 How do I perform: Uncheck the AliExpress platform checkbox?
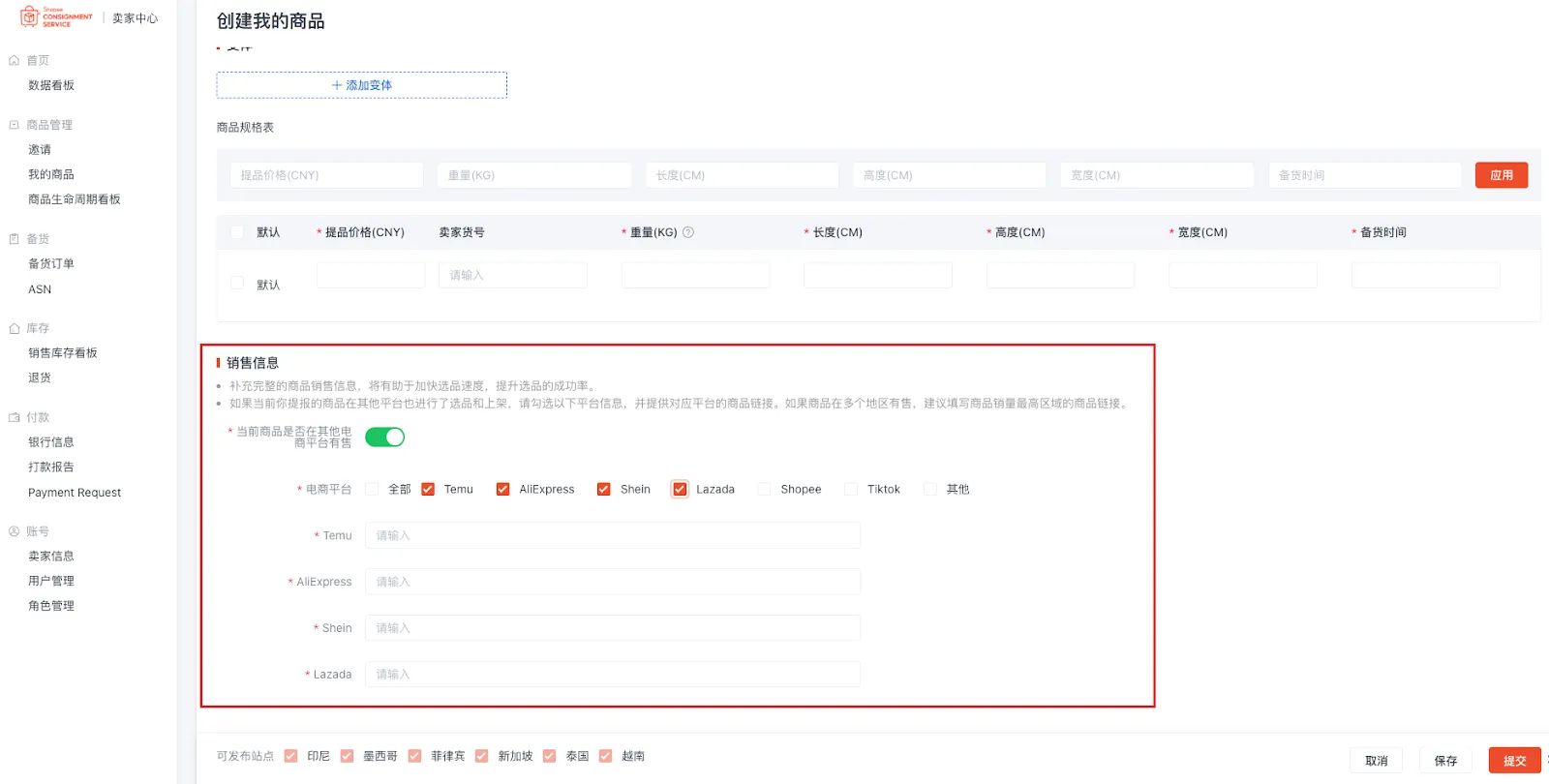(x=502, y=489)
